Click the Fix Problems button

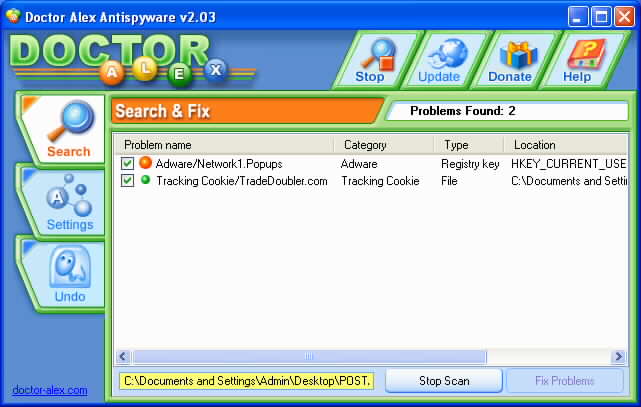[x=565, y=381]
